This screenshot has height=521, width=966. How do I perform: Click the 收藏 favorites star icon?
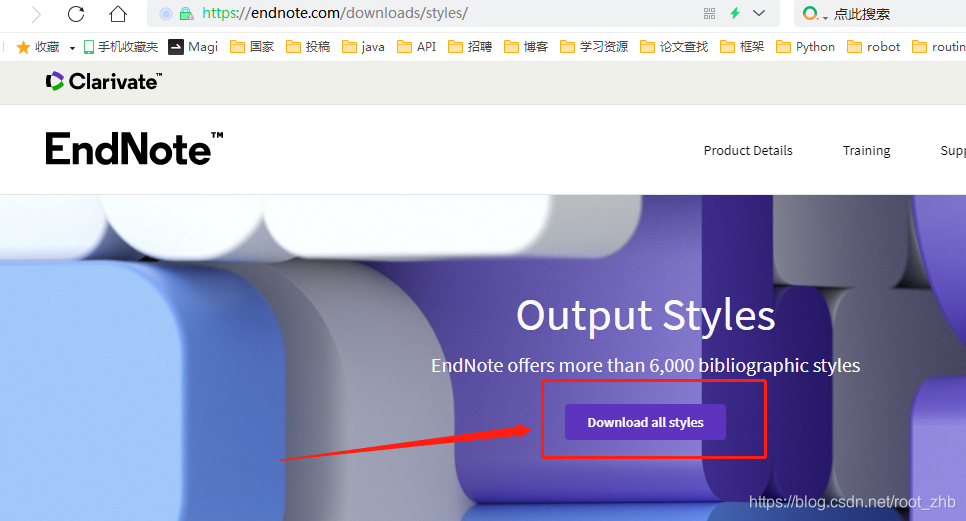click(23, 47)
